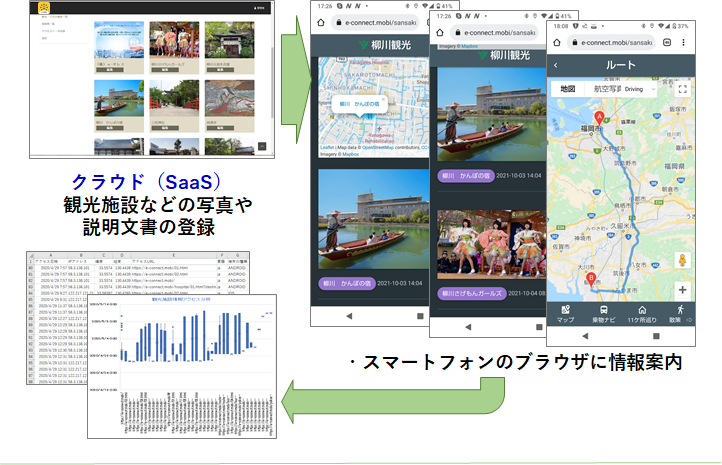Select red marker B at the route end

tap(591, 279)
